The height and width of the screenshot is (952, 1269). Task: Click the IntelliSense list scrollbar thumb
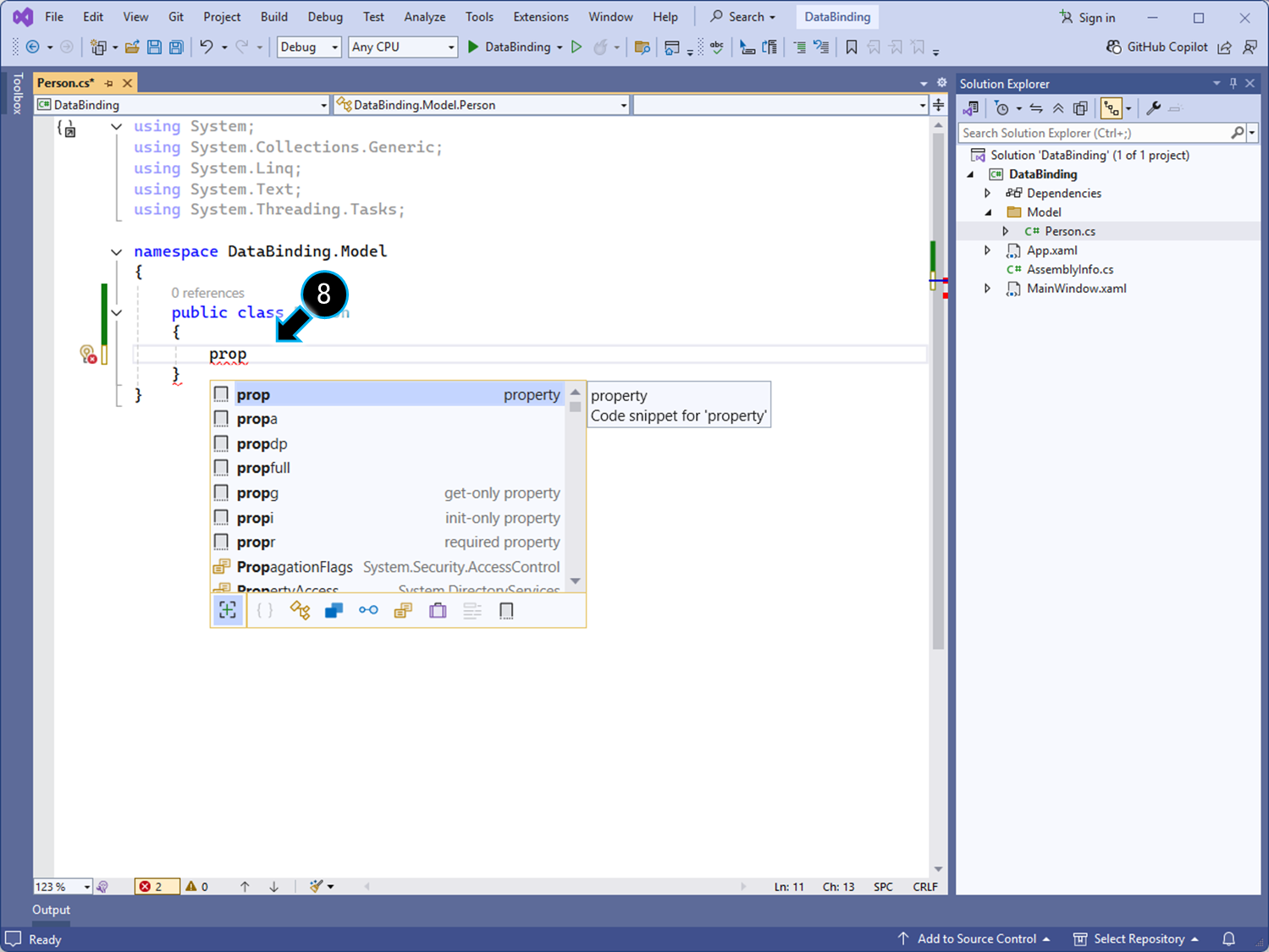575,406
